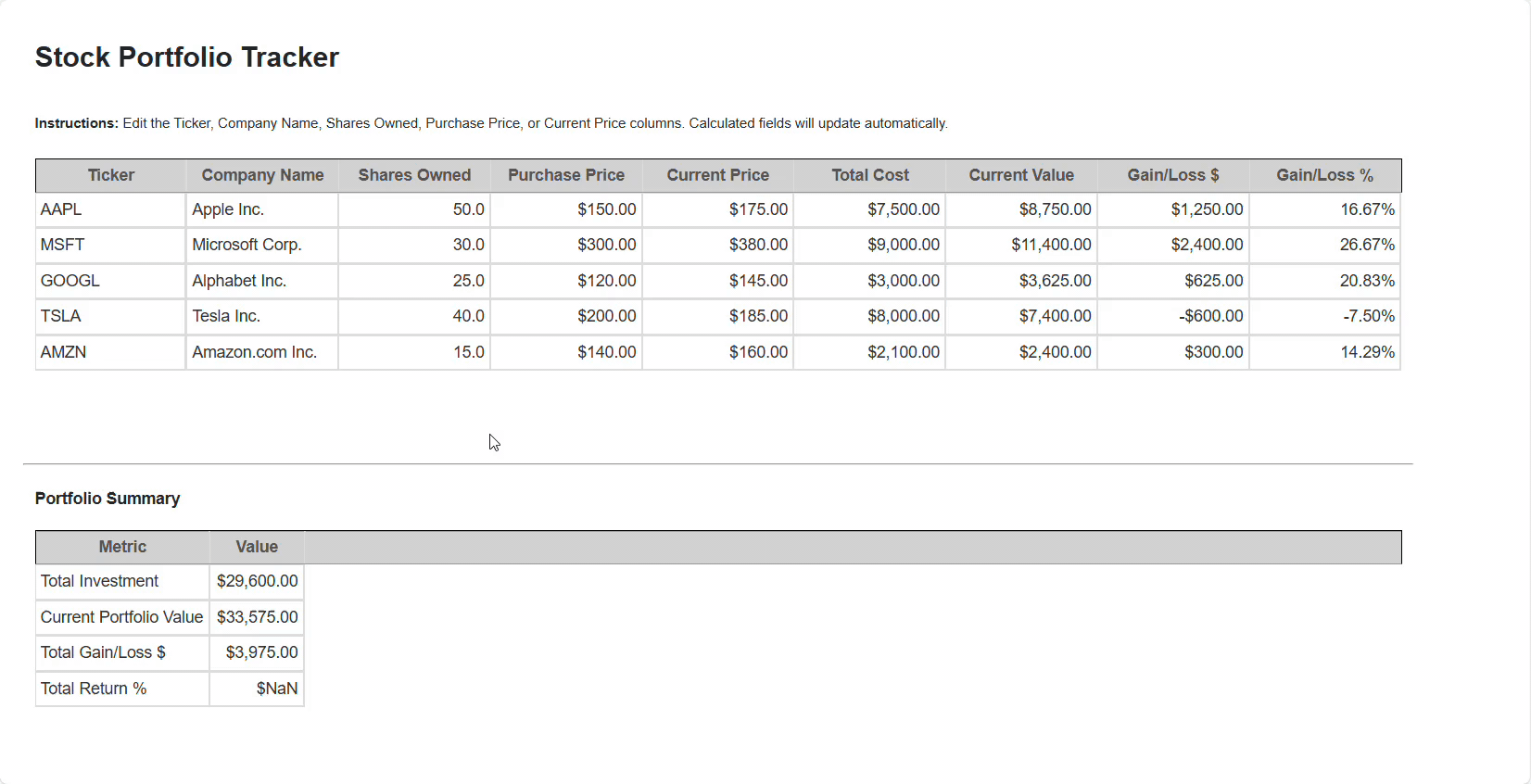
Task: Edit the Tesla Inc. company cell
Action: [x=262, y=317]
